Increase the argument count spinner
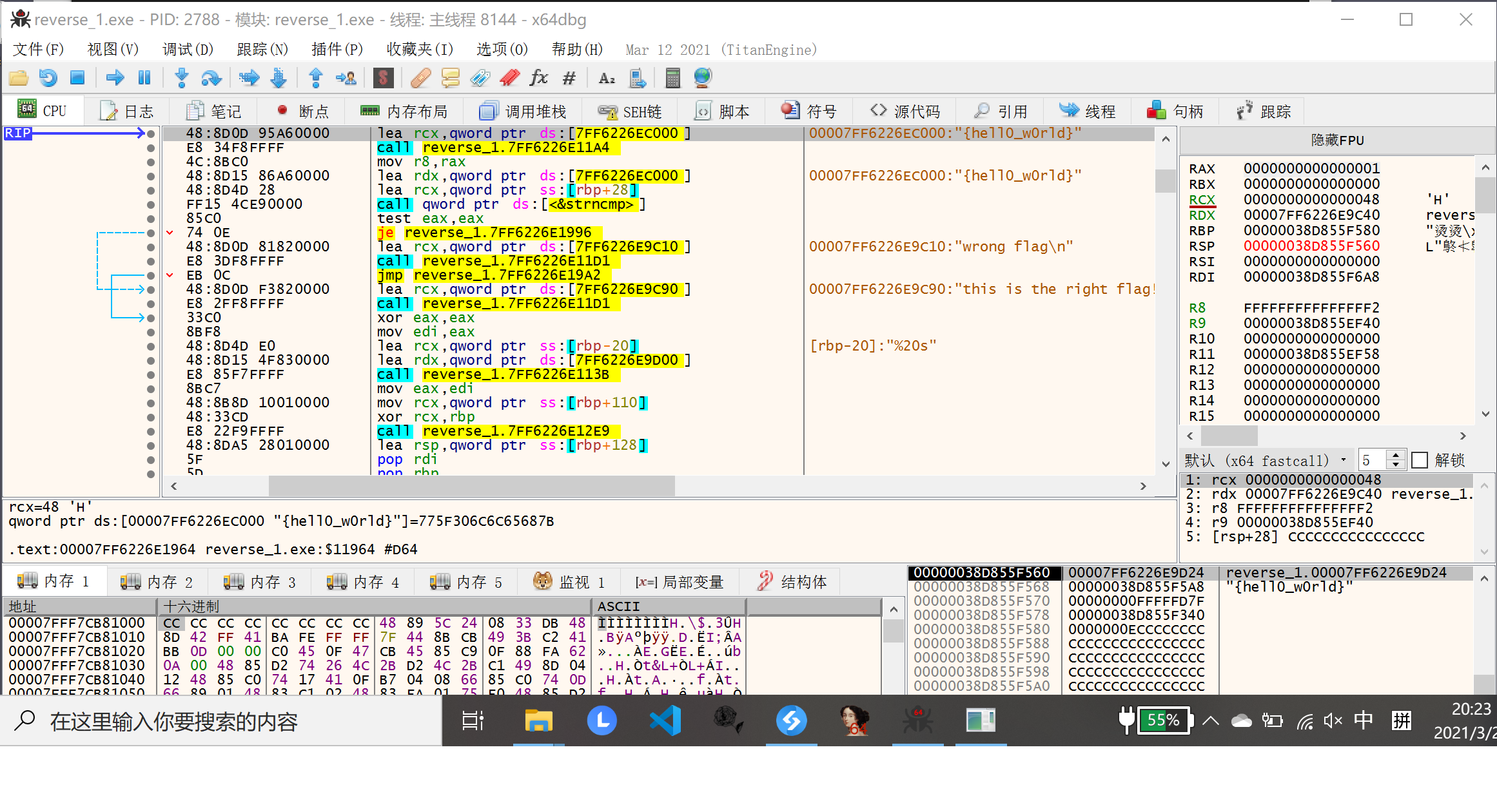Image resolution: width=1497 pixels, height=812 pixels. pos(1396,456)
